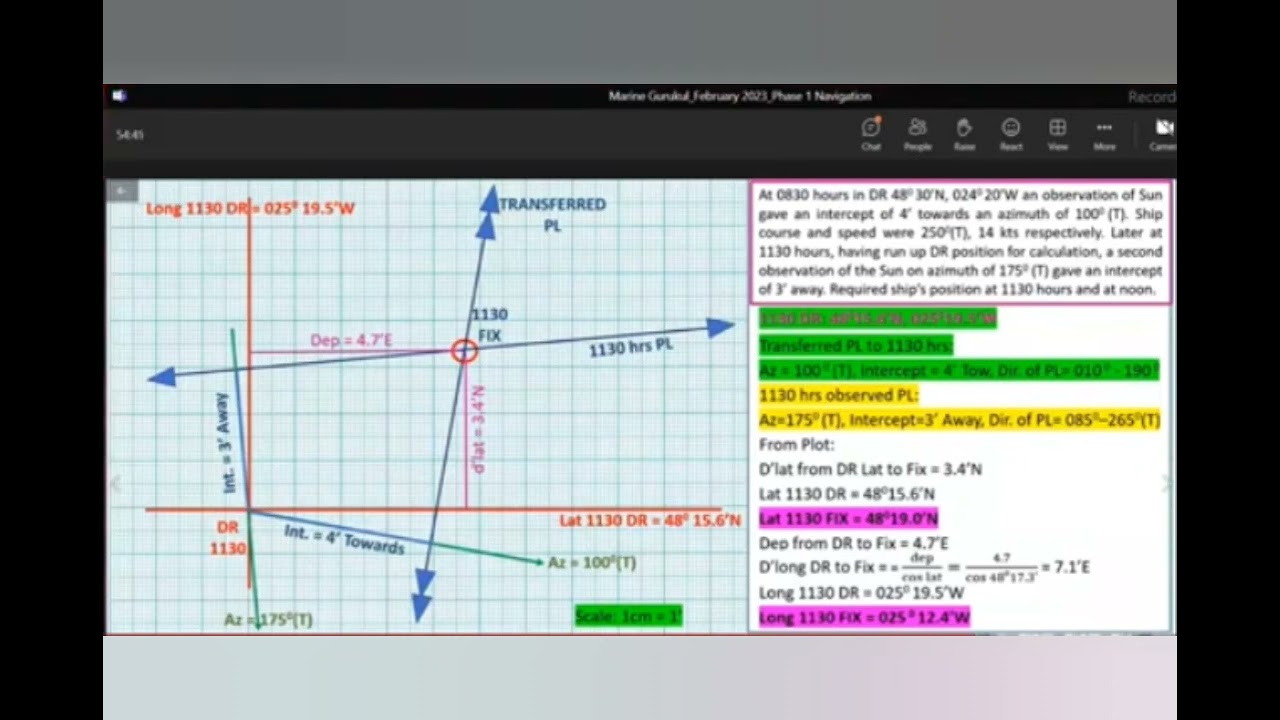
Task: Raise your hand in the meeting
Action: pos(964,133)
